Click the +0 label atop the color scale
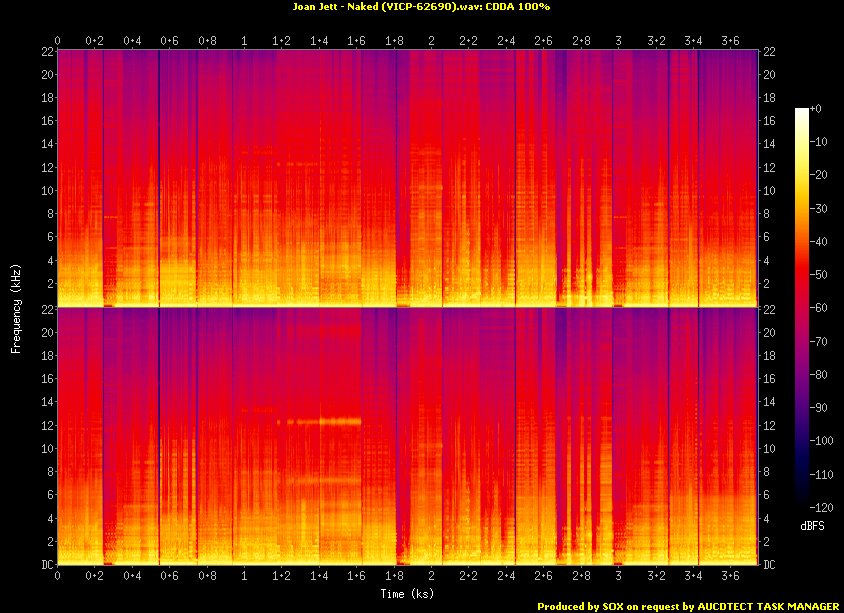844x613 pixels. (815, 109)
